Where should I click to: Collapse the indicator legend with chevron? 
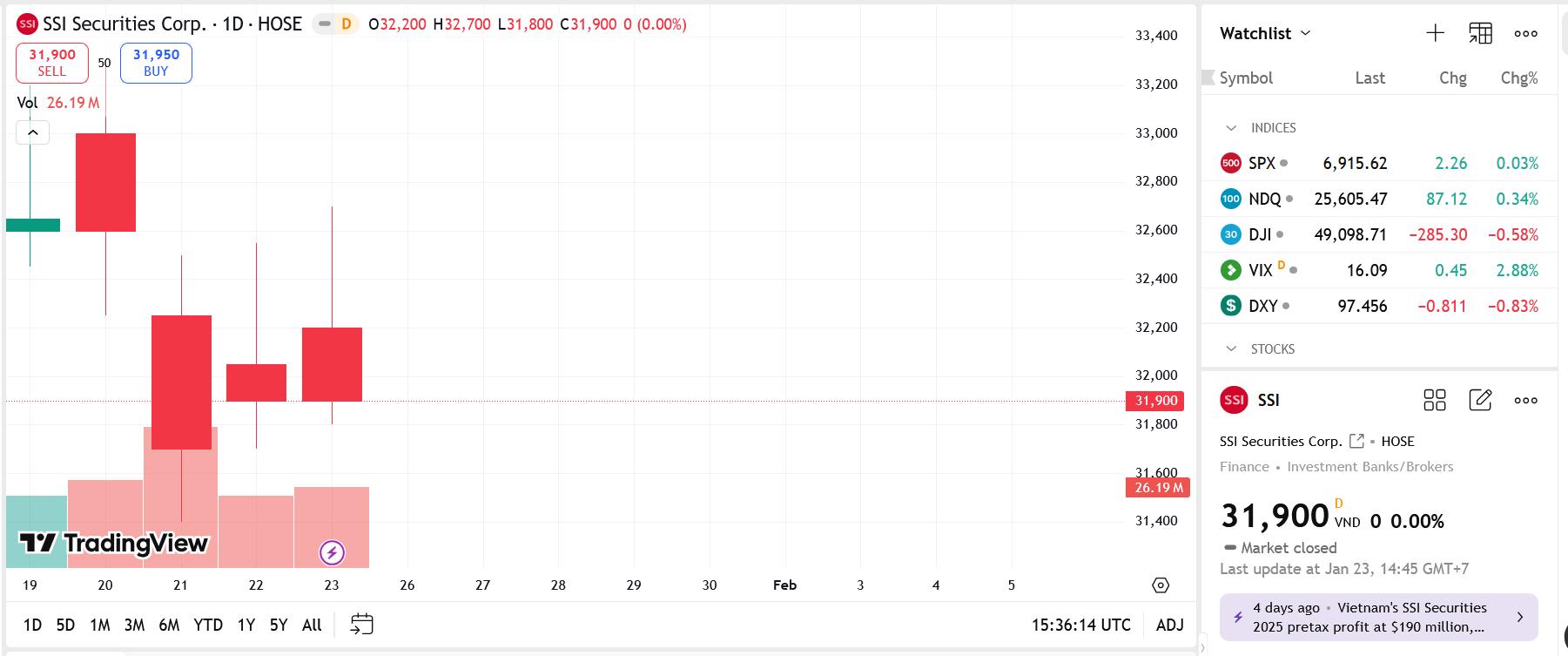click(32, 132)
